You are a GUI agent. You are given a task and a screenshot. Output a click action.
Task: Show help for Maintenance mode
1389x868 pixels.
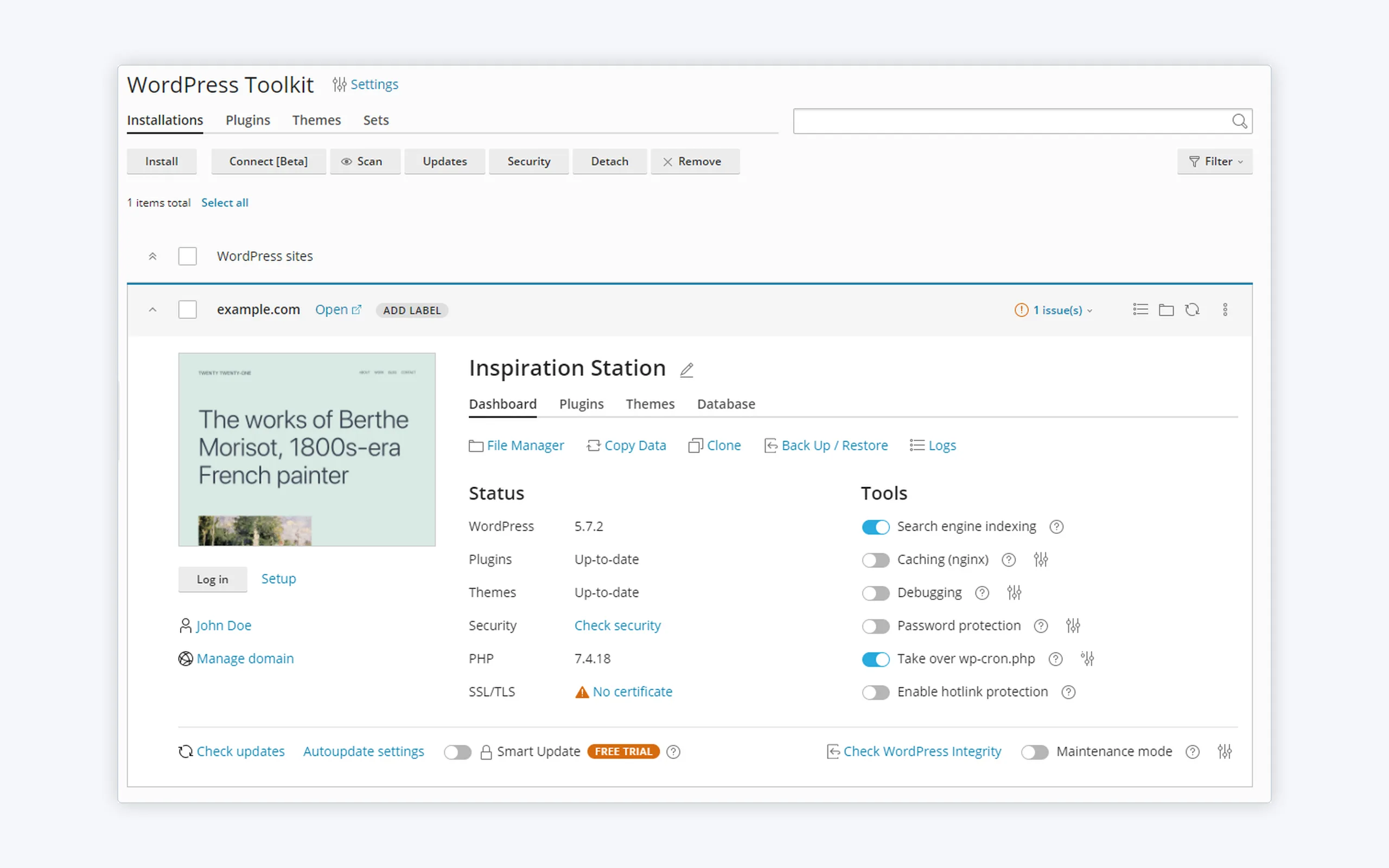pos(1192,752)
